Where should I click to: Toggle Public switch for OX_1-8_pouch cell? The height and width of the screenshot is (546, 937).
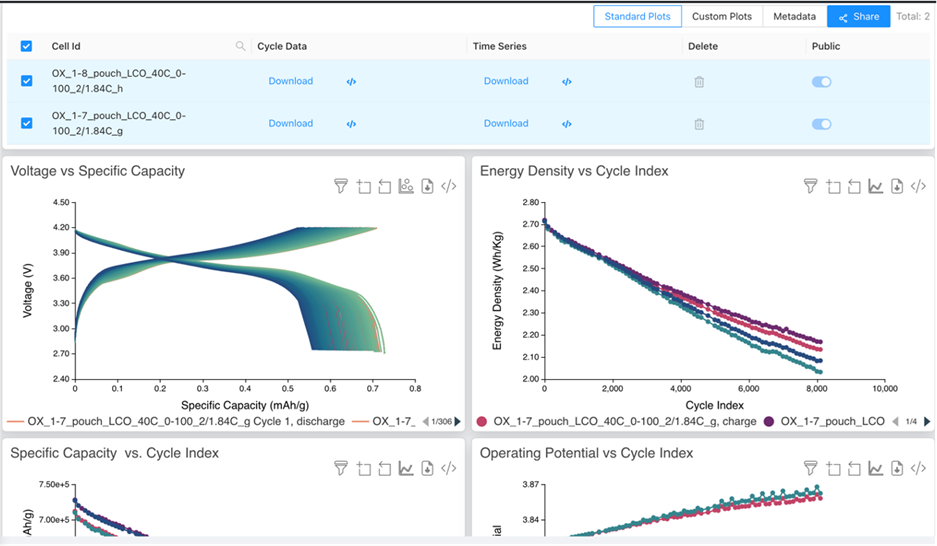(821, 82)
